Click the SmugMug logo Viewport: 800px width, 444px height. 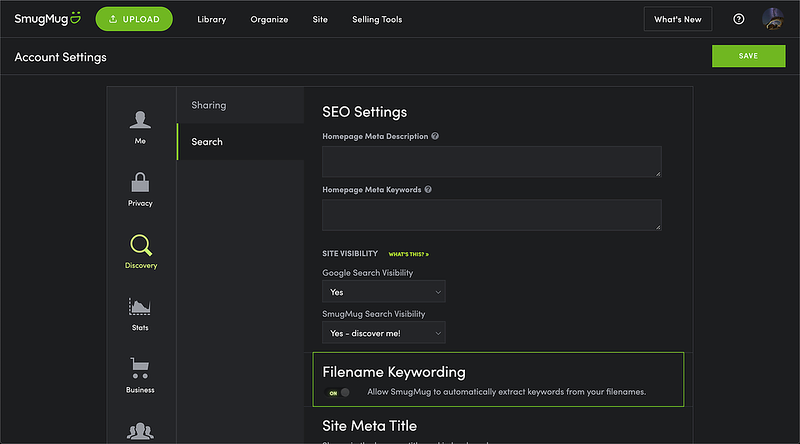click(47, 19)
